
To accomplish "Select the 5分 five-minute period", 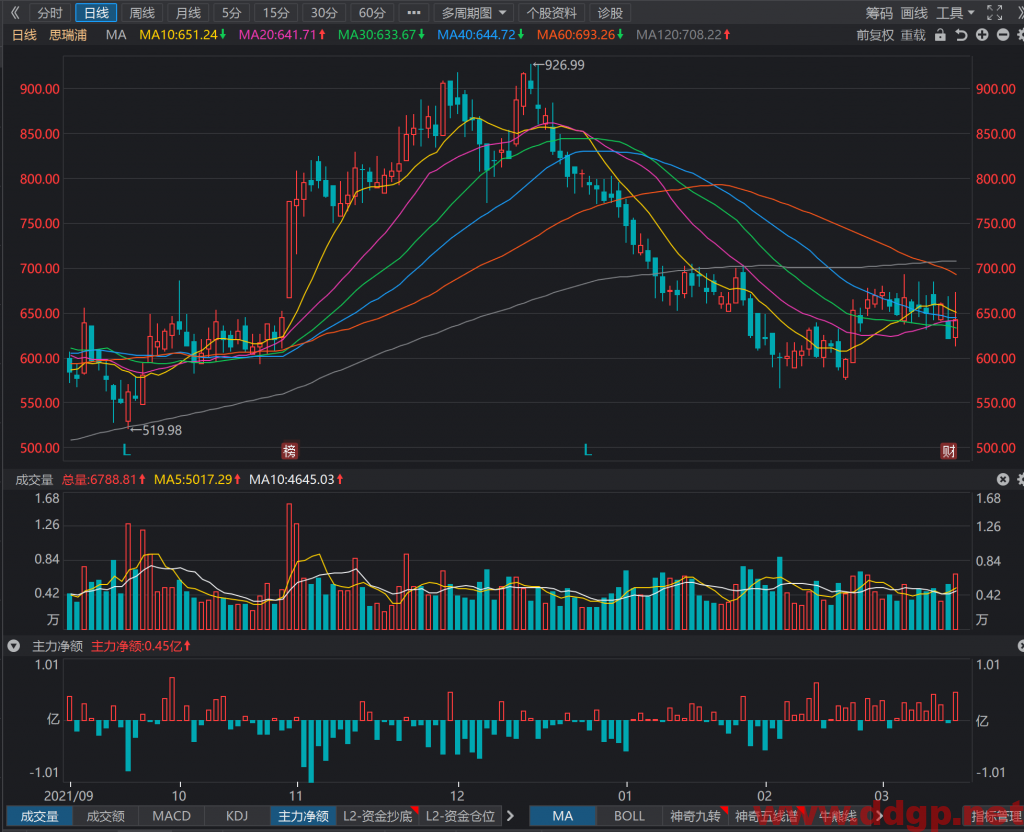I will tap(231, 12).
